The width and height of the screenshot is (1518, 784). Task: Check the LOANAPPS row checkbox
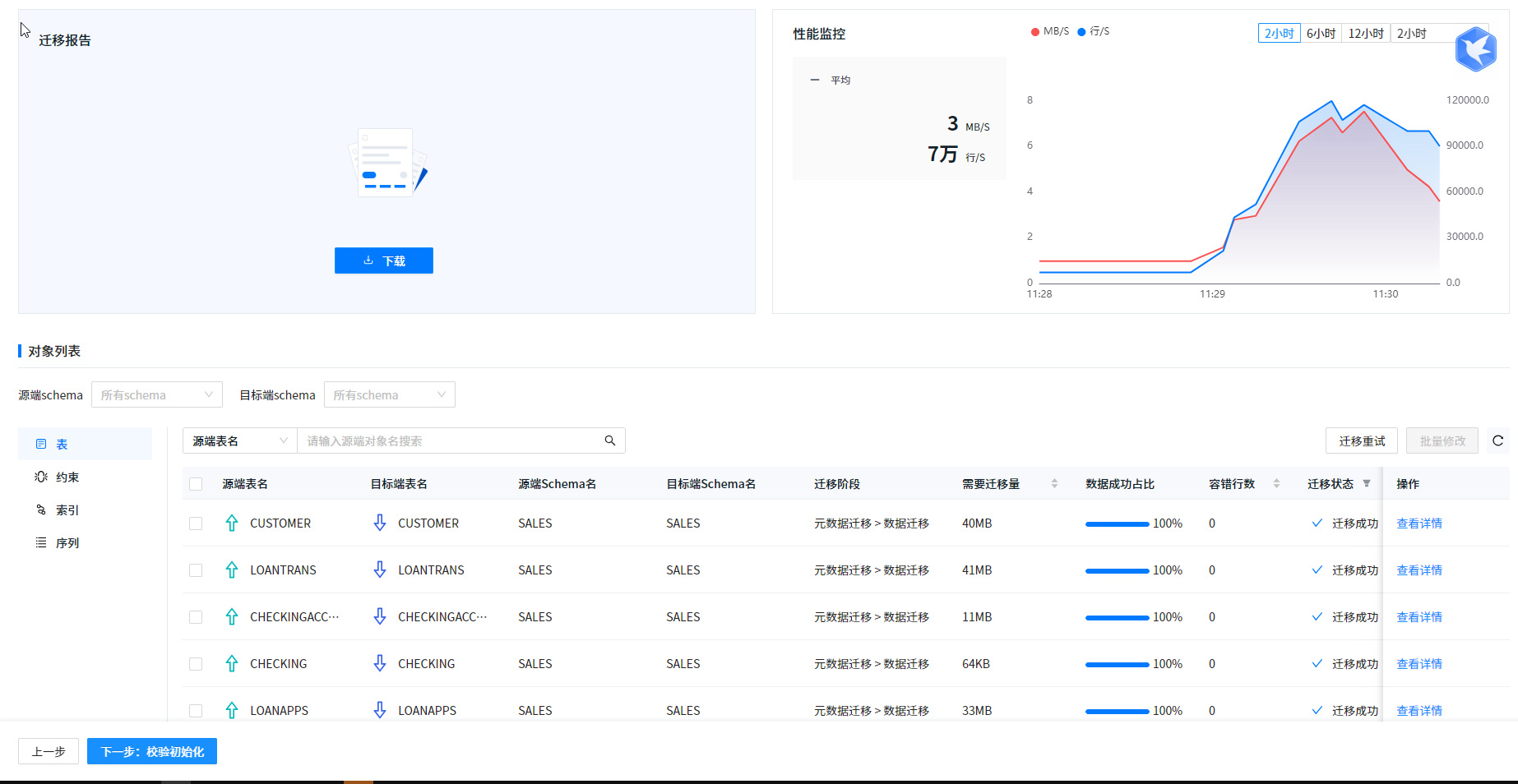click(196, 711)
